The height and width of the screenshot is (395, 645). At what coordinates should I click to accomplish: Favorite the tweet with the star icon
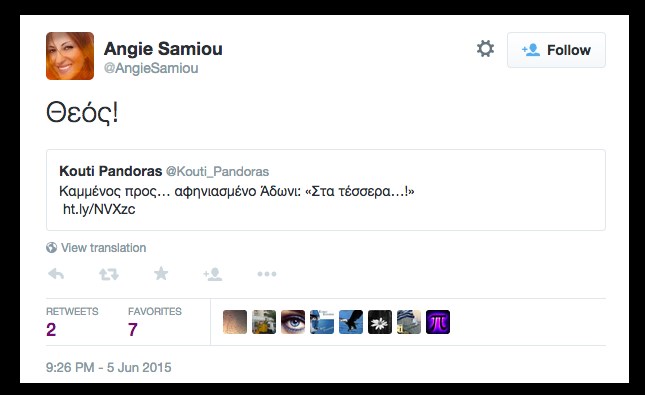coord(161,273)
